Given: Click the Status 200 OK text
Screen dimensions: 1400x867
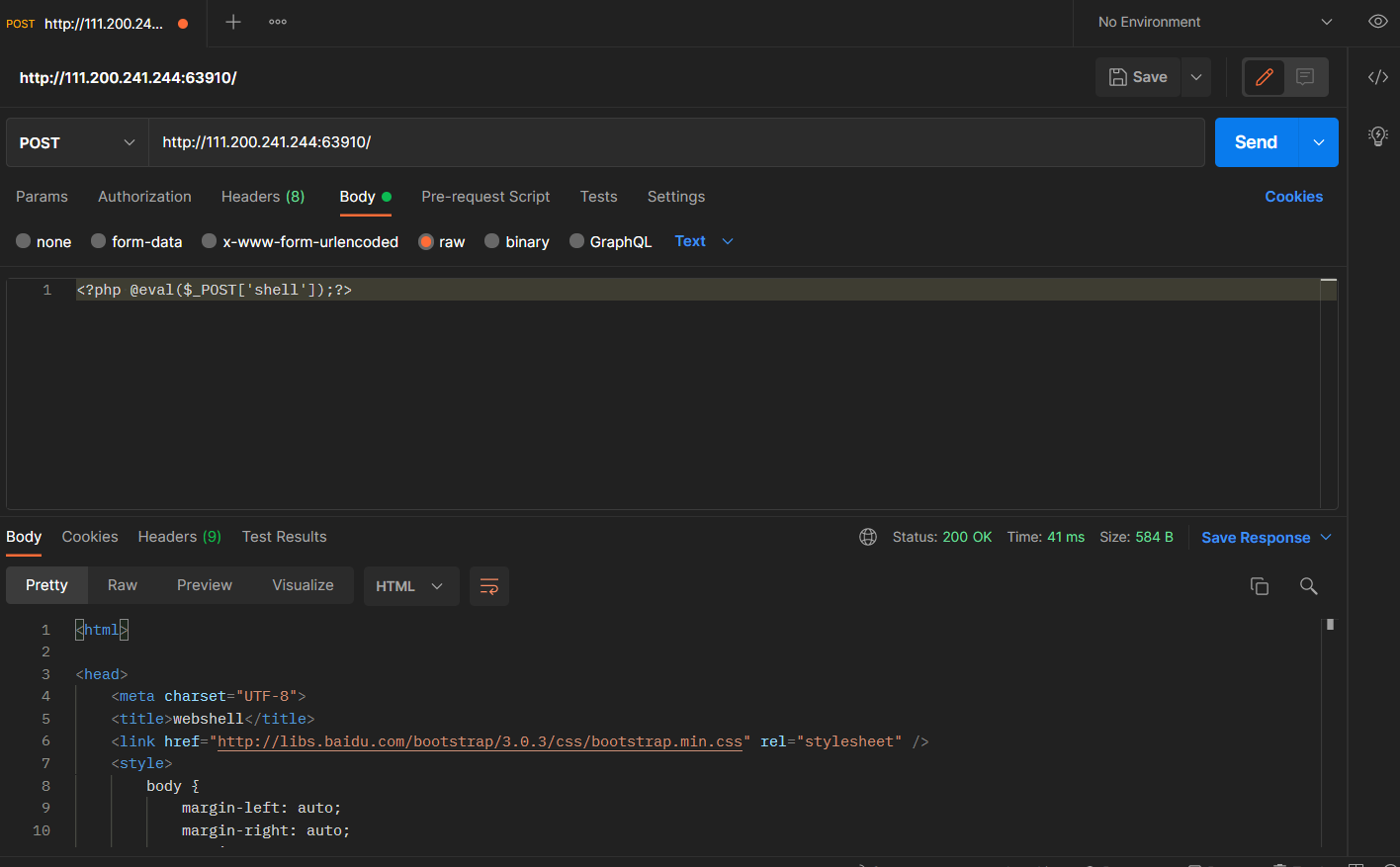Looking at the screenshot, I should (942, 537).
